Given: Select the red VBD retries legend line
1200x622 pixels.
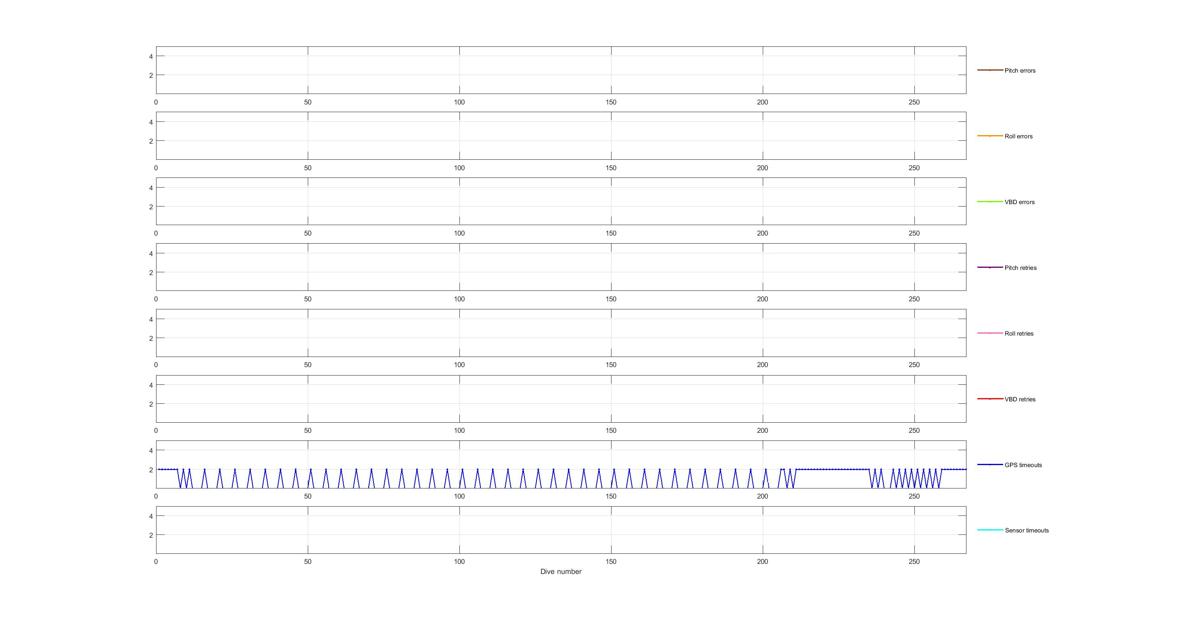Looking at the screenshot, I should coord(989,399).
